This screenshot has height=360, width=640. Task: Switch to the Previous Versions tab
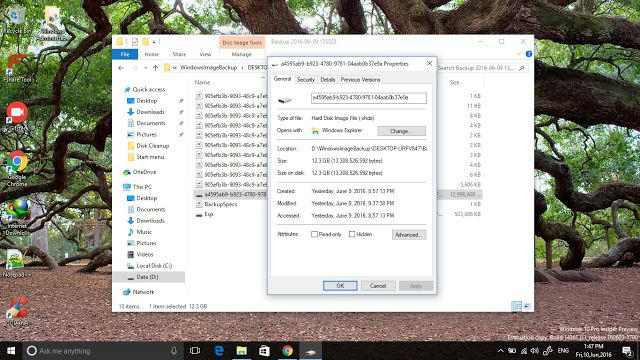360,80
